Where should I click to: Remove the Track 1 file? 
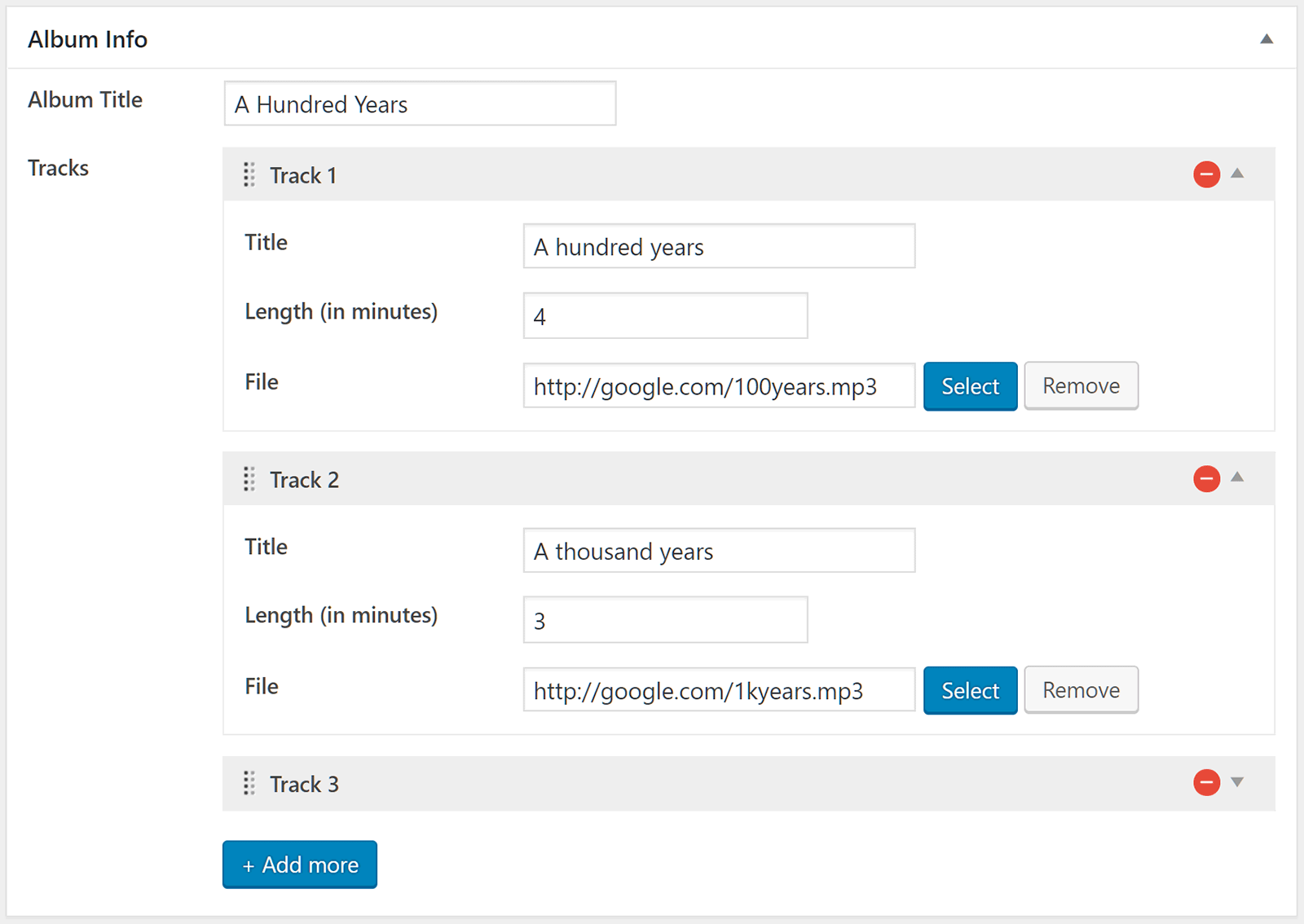point(1081,386)
